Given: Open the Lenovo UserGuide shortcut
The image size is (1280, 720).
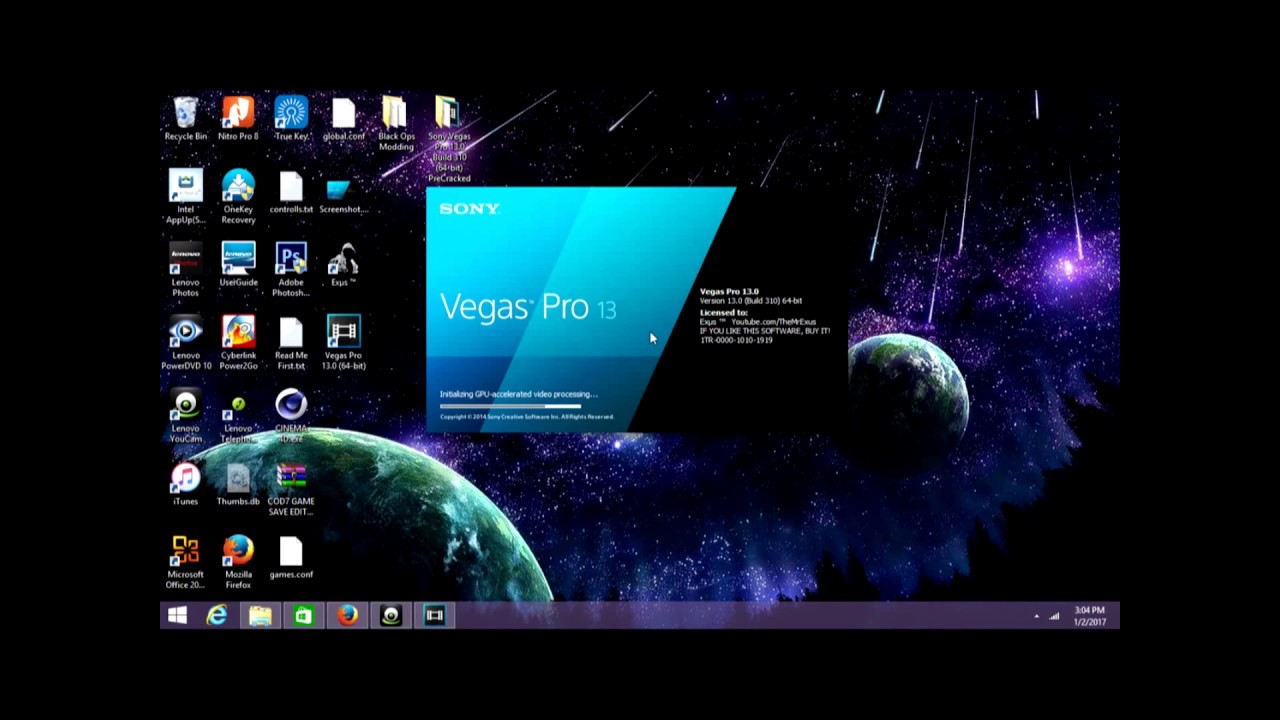Looking at the screenshot, I should [238, 265].
